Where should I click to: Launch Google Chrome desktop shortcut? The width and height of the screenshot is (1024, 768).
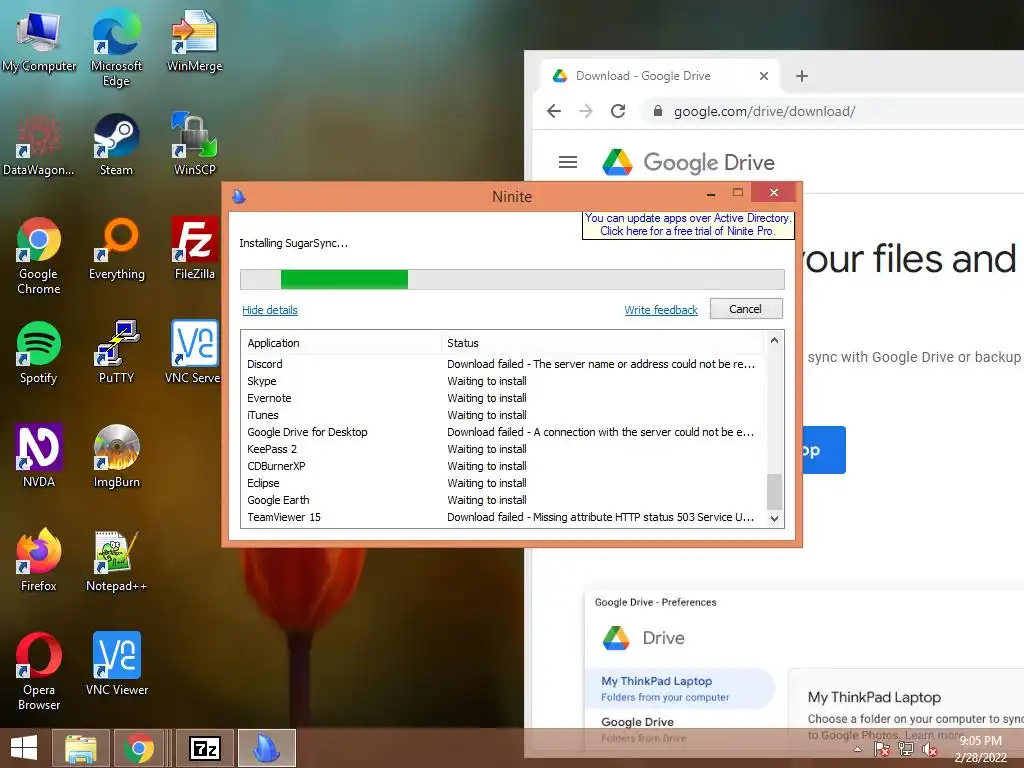click(39, 256)
